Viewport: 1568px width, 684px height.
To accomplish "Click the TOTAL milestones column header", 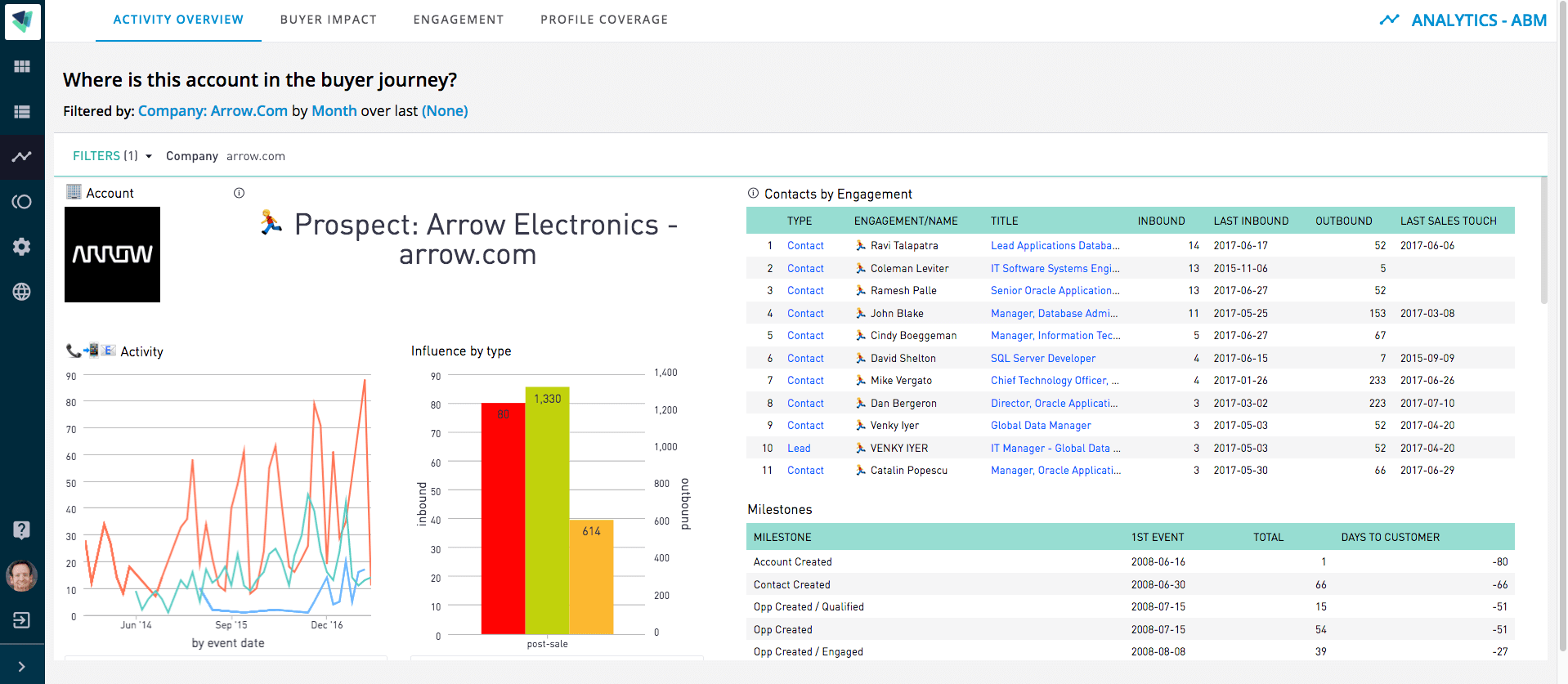I will tap(1268, 537).
